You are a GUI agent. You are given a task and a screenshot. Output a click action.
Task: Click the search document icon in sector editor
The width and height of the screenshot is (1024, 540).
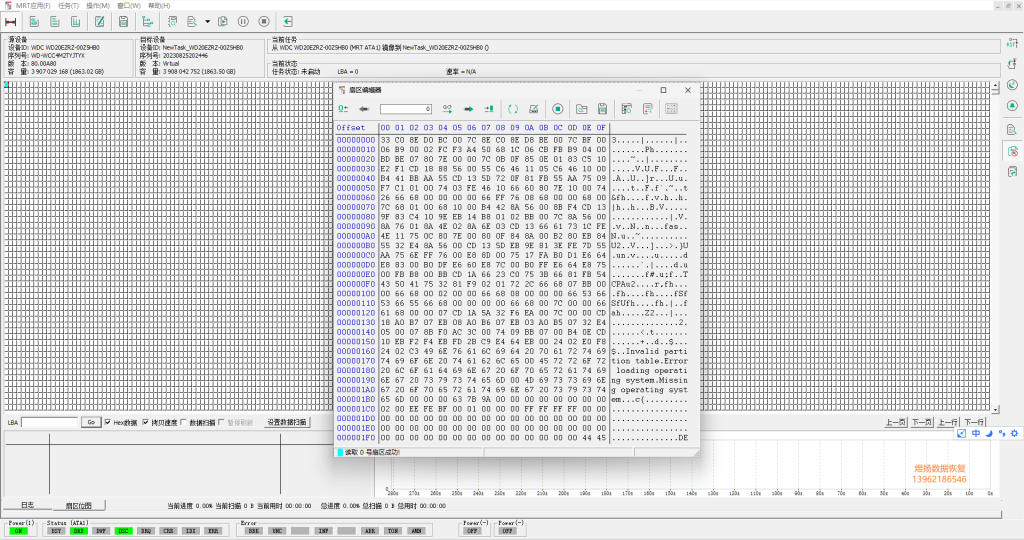pyautogui.click(x=647, y=109)
